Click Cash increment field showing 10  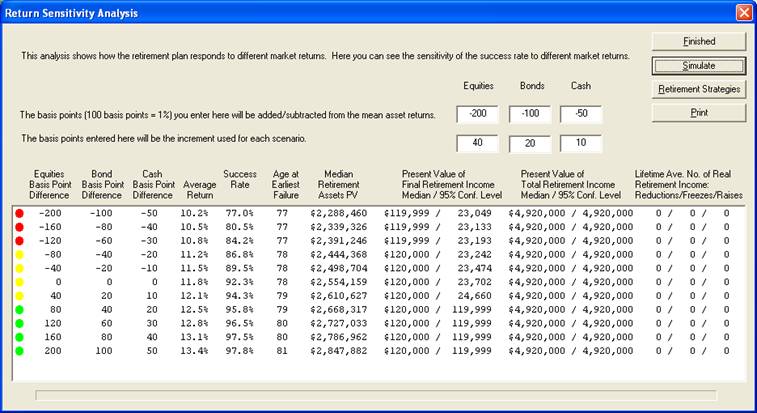click(x=579, y=143)
